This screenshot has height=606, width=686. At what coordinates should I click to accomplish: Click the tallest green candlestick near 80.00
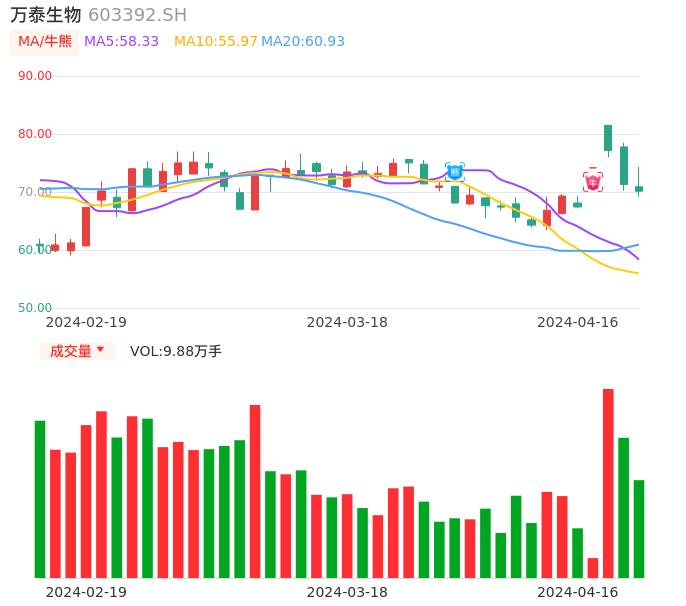tap(608, 138)
